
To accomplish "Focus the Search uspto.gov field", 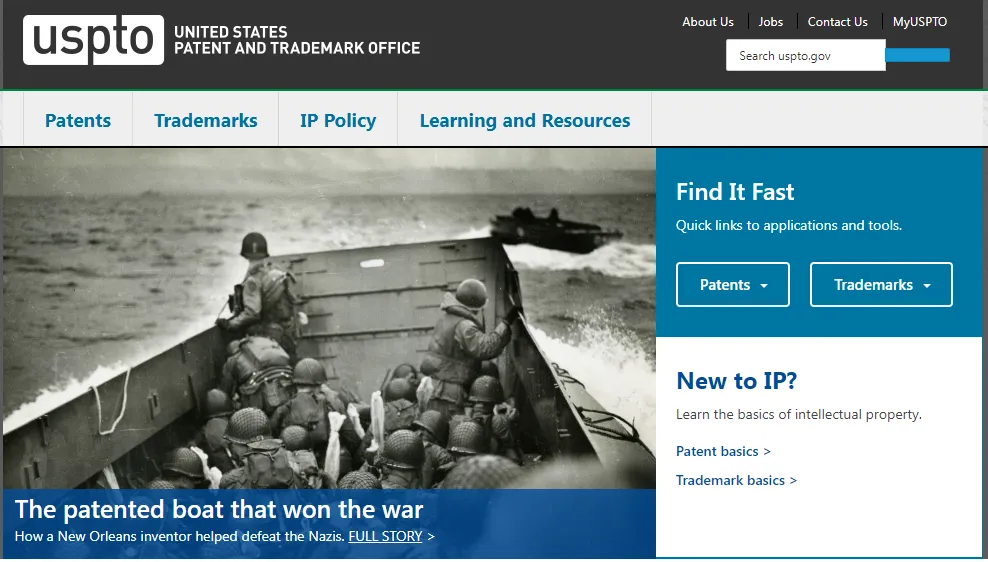I will (805, 55).
